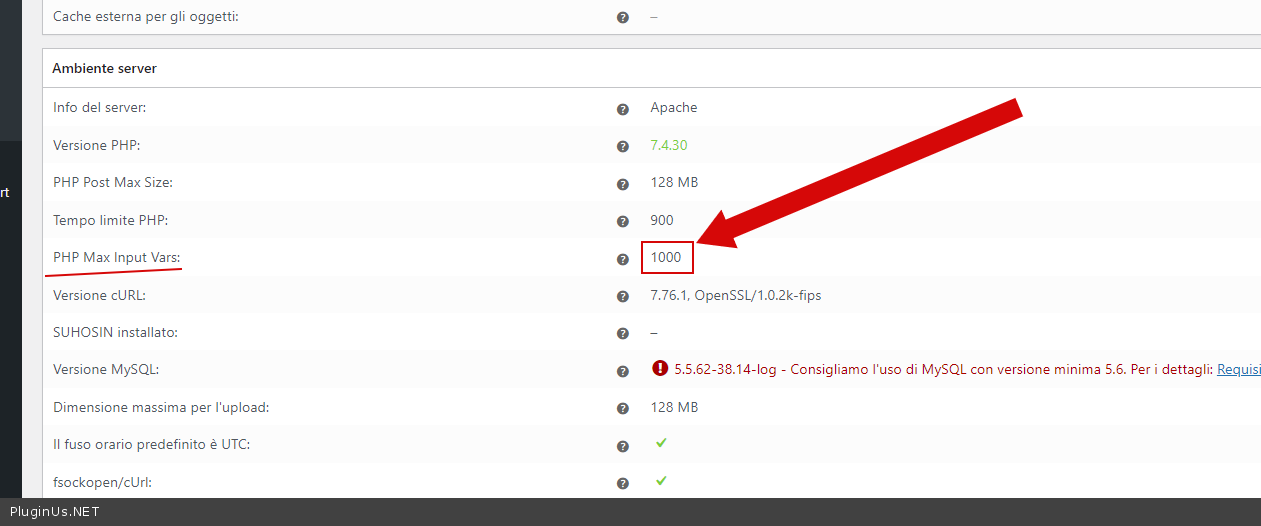The width and height of the screenshot is (1261, 526).
Task: Click help icon for Tempo limite PHP
Action: pos(623,221)
